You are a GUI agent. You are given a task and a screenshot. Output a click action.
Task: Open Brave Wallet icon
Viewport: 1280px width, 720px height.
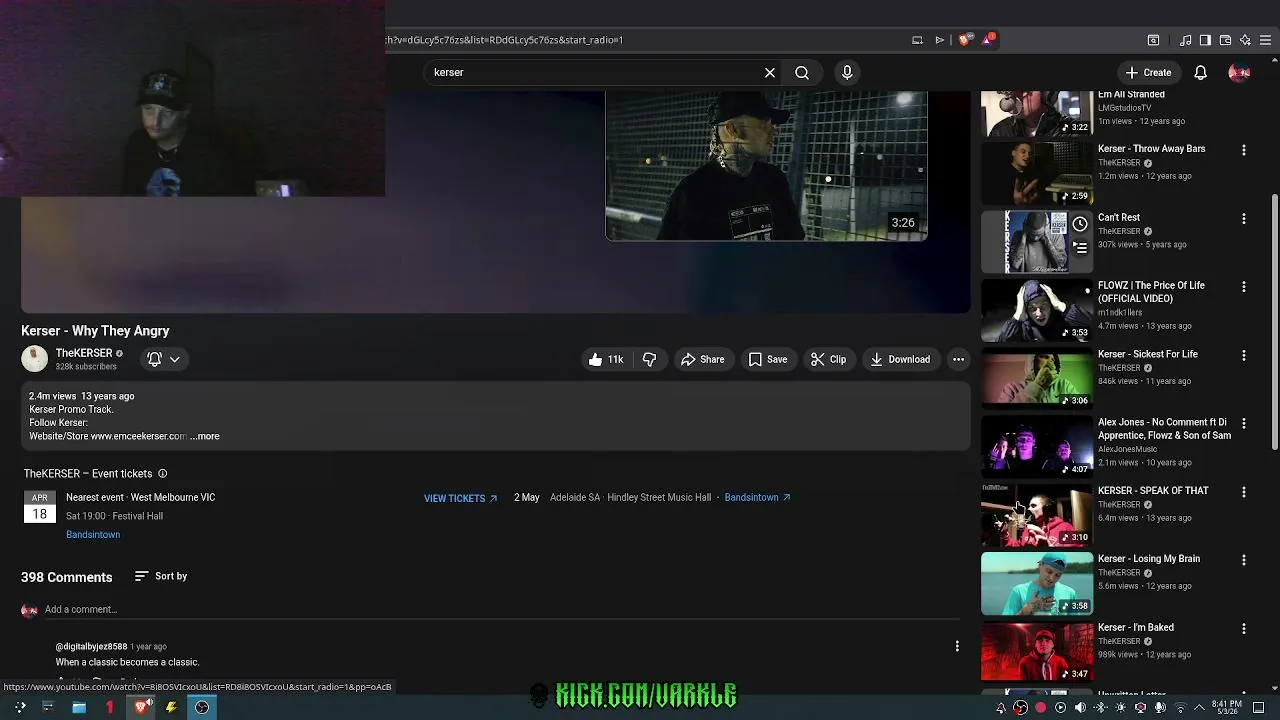(x=1225, y=40)
